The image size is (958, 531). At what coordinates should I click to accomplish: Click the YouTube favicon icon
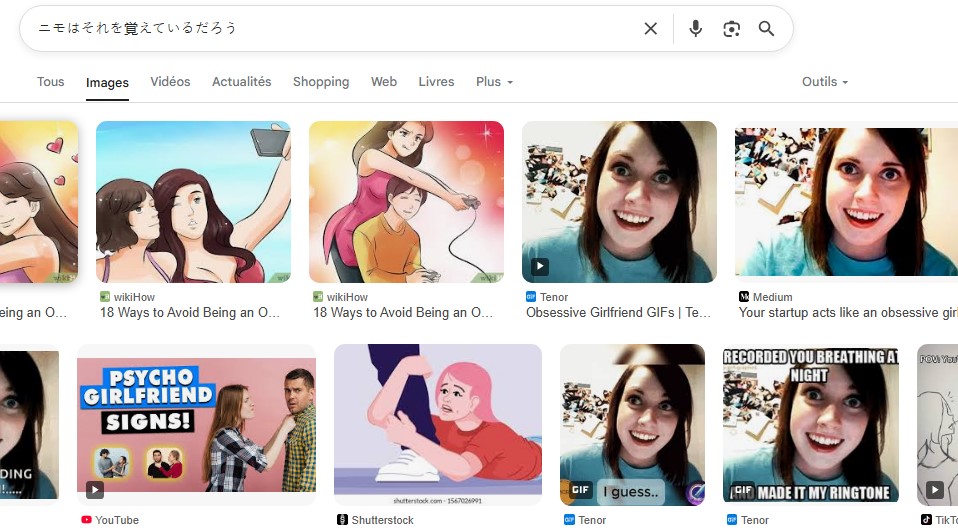86,520
